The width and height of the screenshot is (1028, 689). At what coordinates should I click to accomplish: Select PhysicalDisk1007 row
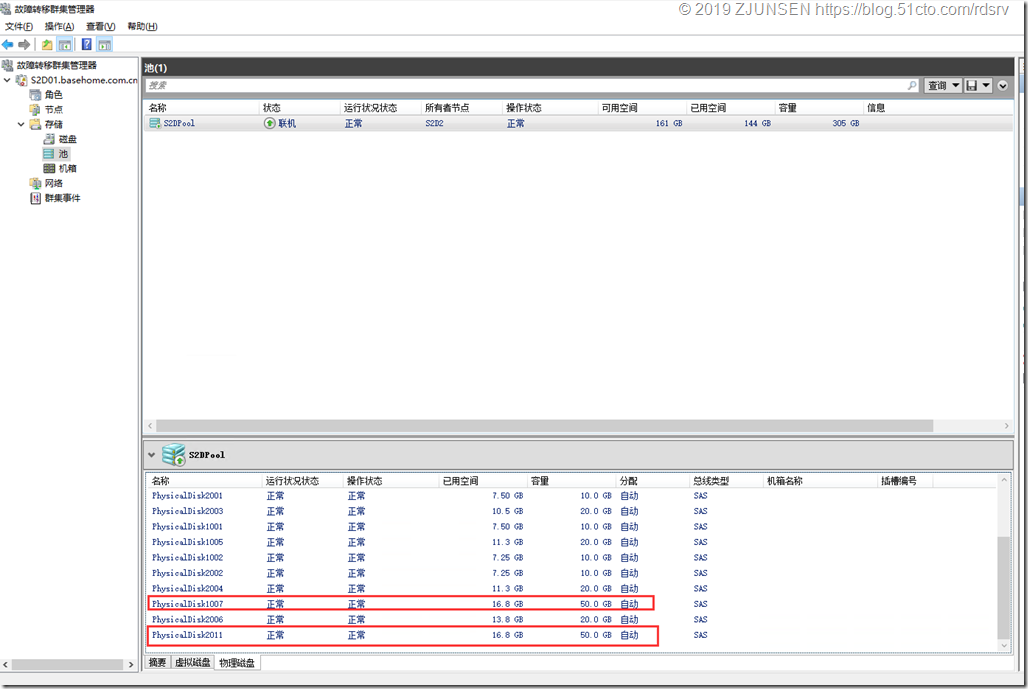pyautogui.click(x=570, y=604)
